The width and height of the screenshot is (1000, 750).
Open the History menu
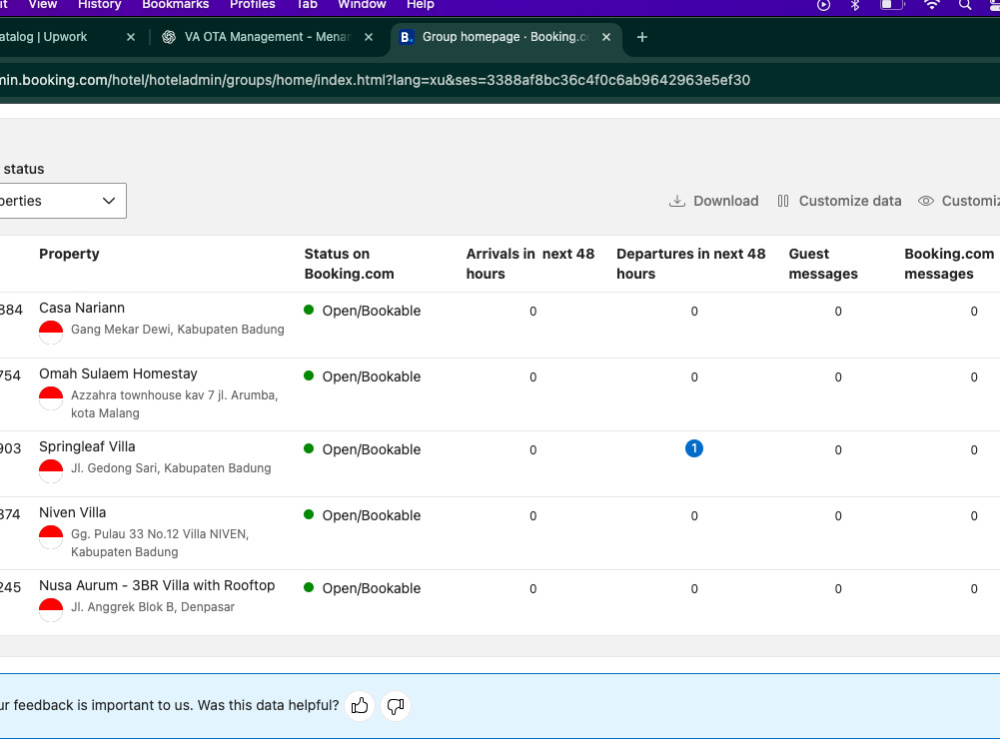pyautogui.click(x=99, y=4)
